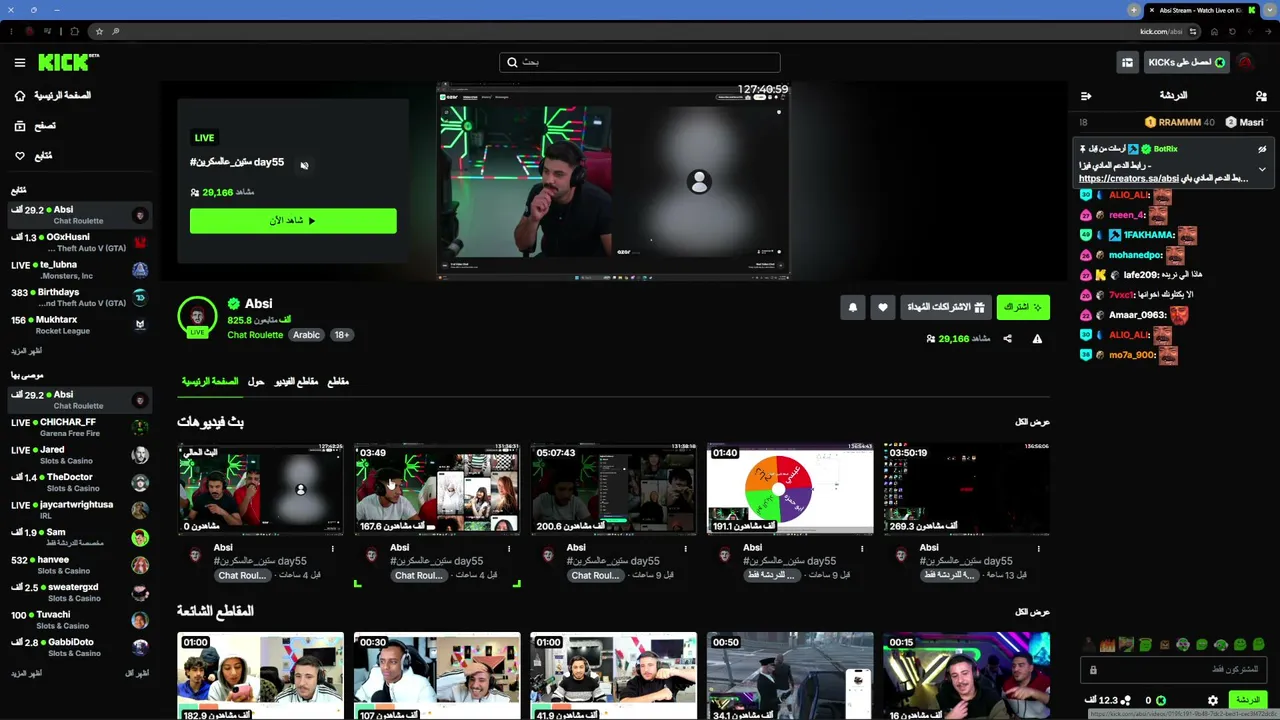Image resolution: width=1280 pixels, height=720 pixels.
Task: Follow the channel with the heart button
Action: coord(883,308)
